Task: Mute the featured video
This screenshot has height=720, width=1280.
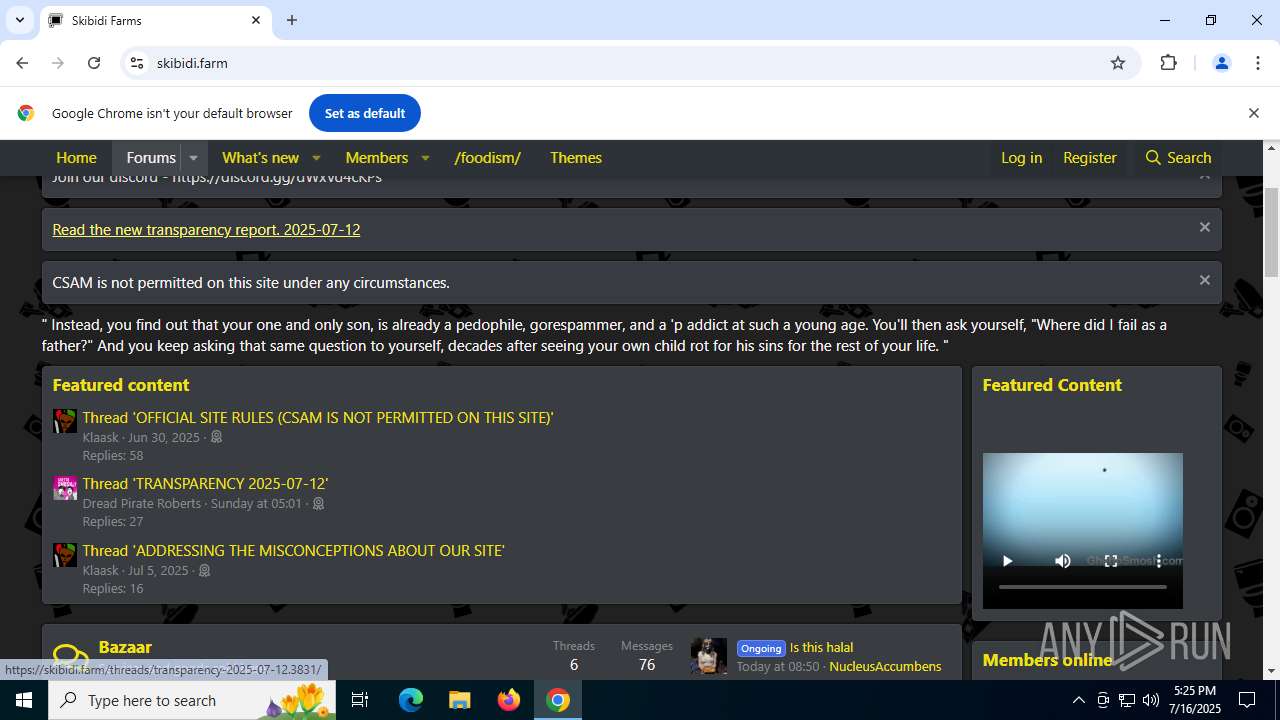Action: pos(1063,561)
